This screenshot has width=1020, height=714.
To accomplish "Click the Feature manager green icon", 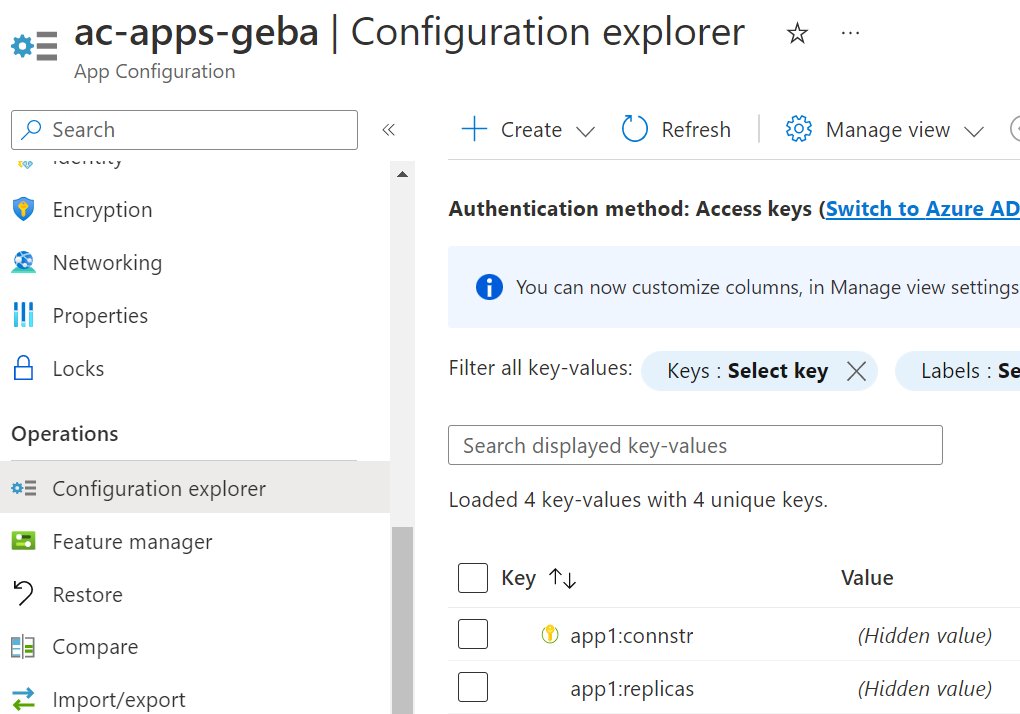I will [24, 541].
